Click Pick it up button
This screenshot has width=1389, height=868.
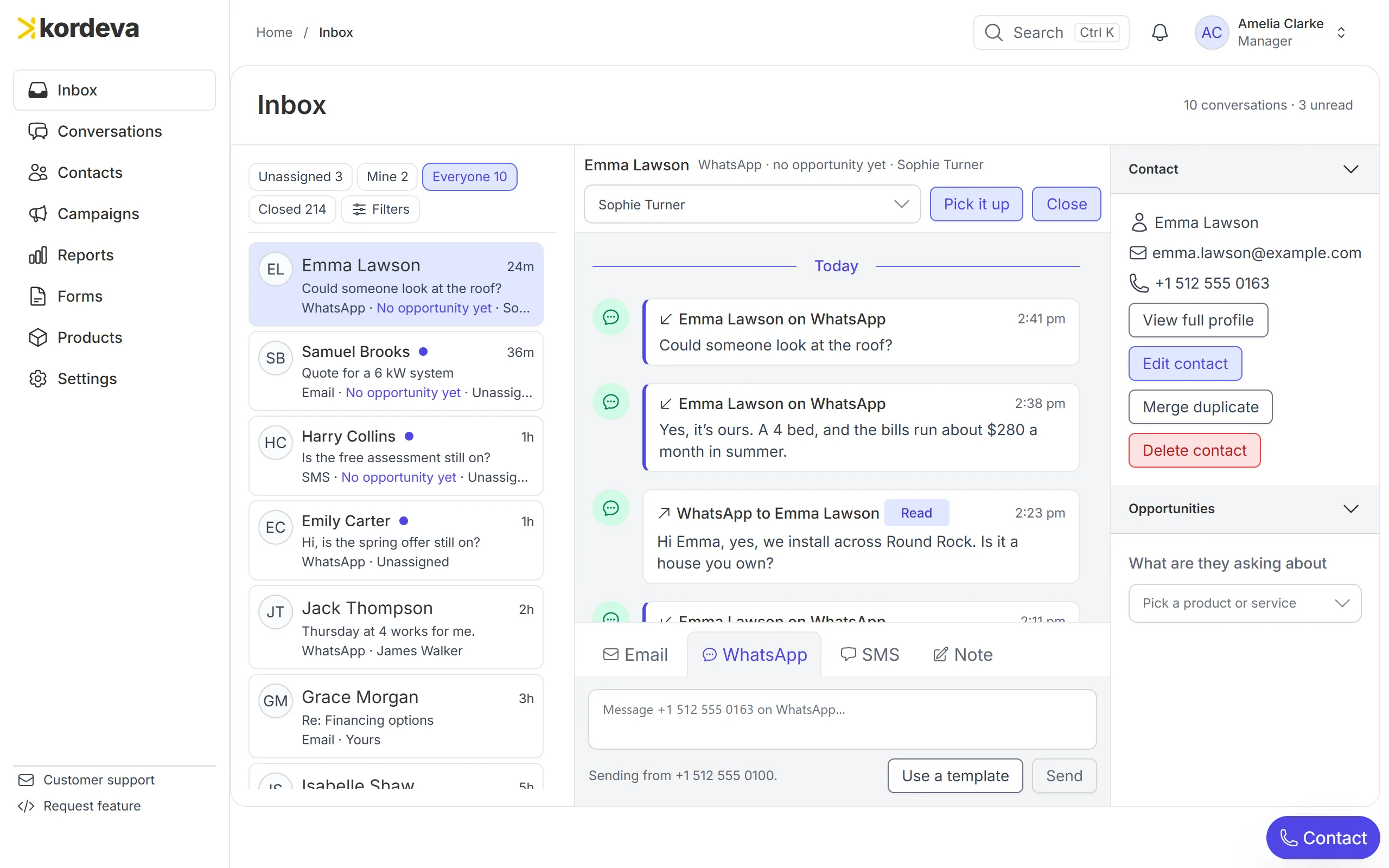pos(976,204)
